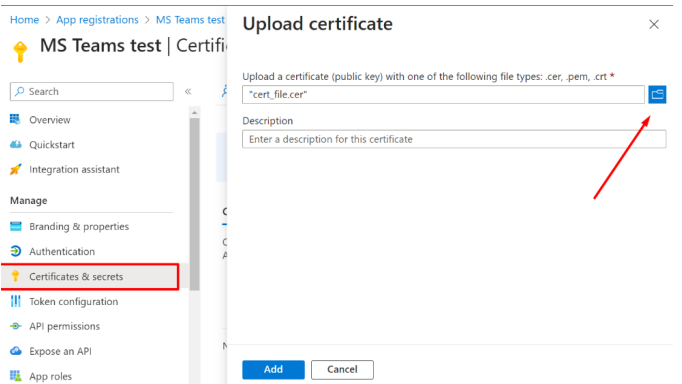Go to Home breadcrumb link

click(24, 20)
